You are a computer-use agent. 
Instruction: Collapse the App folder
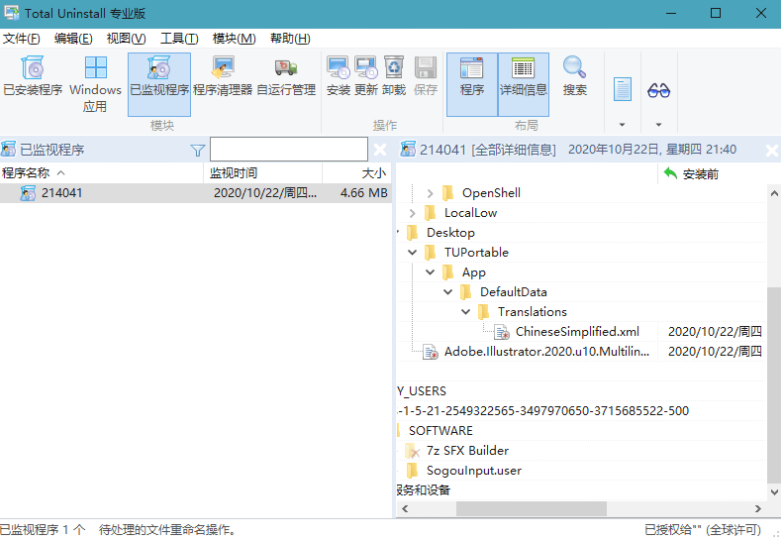click(x=430, y=272)
